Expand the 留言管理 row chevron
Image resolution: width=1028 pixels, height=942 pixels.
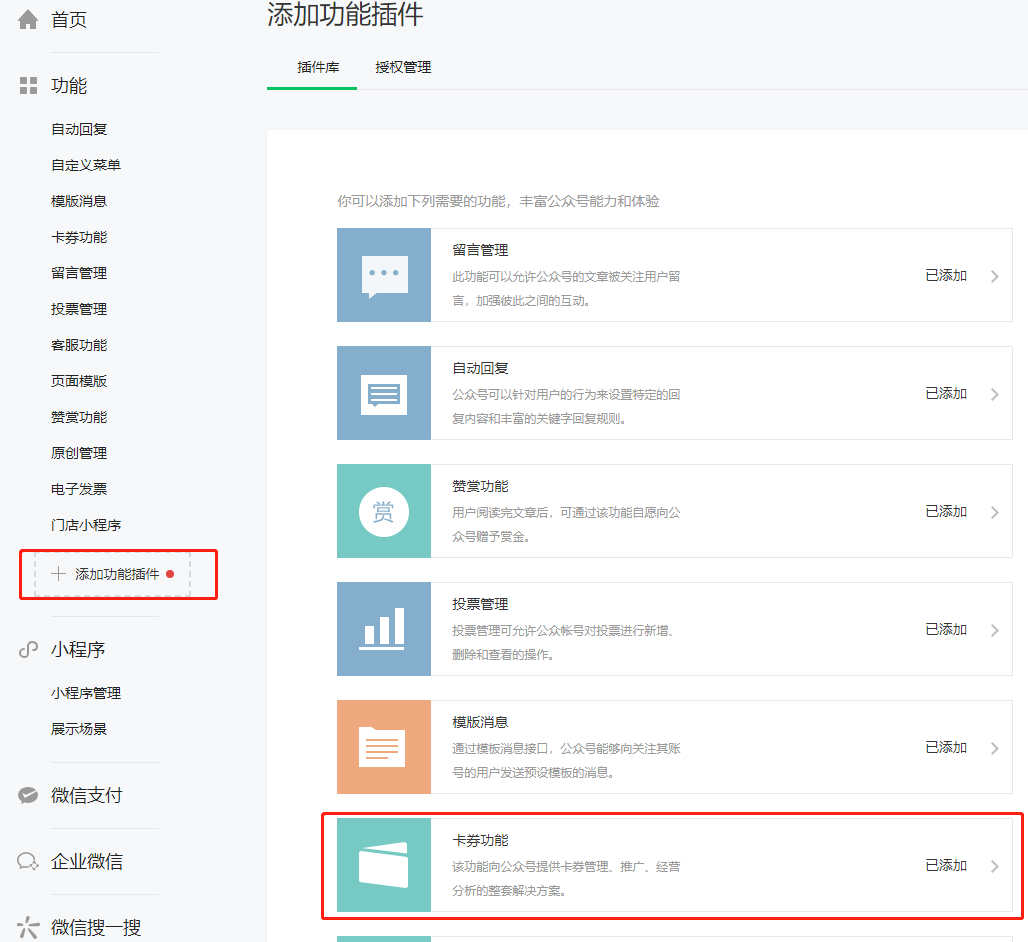993,275
